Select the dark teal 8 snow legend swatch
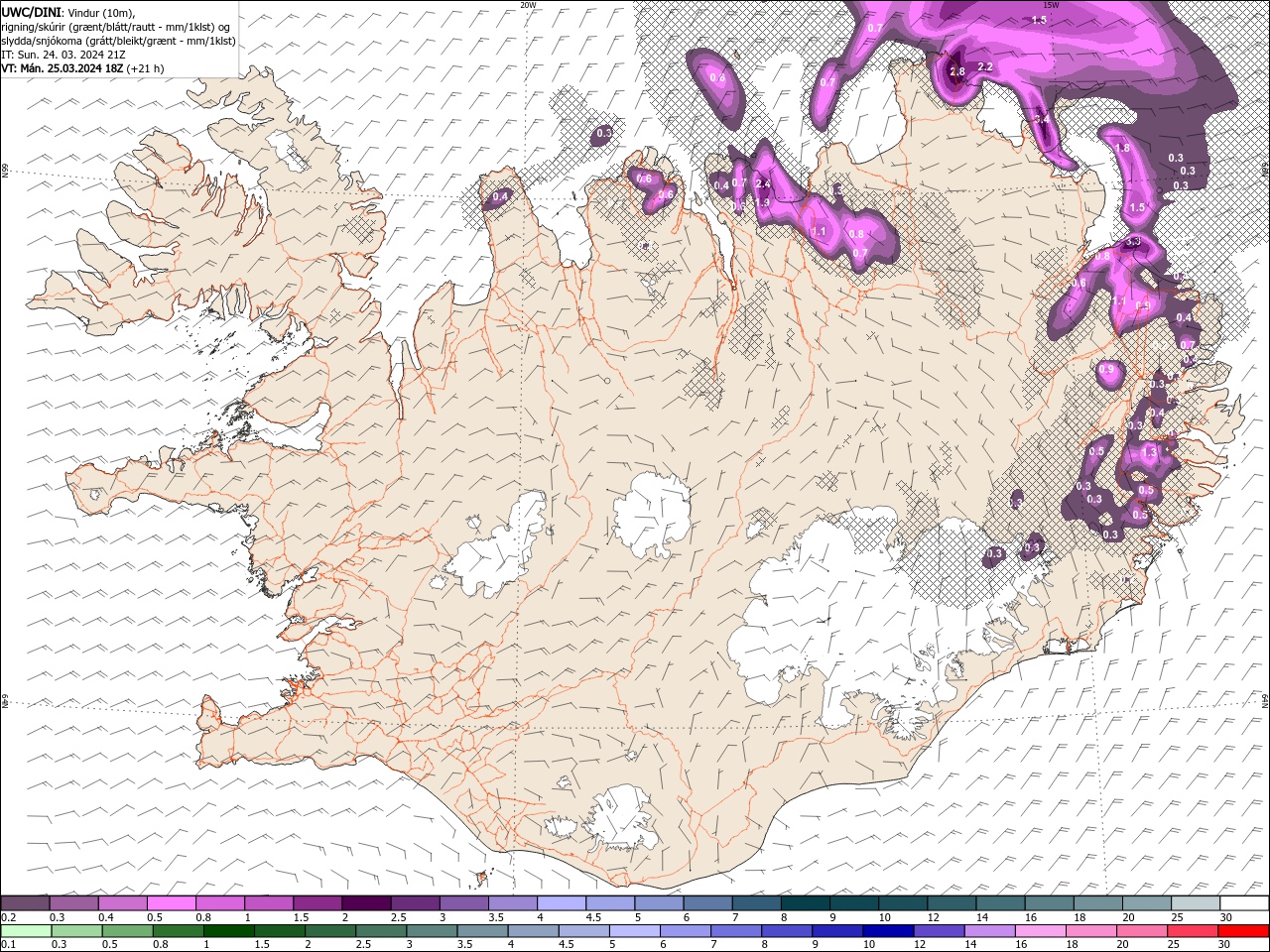 coord(806,903)
